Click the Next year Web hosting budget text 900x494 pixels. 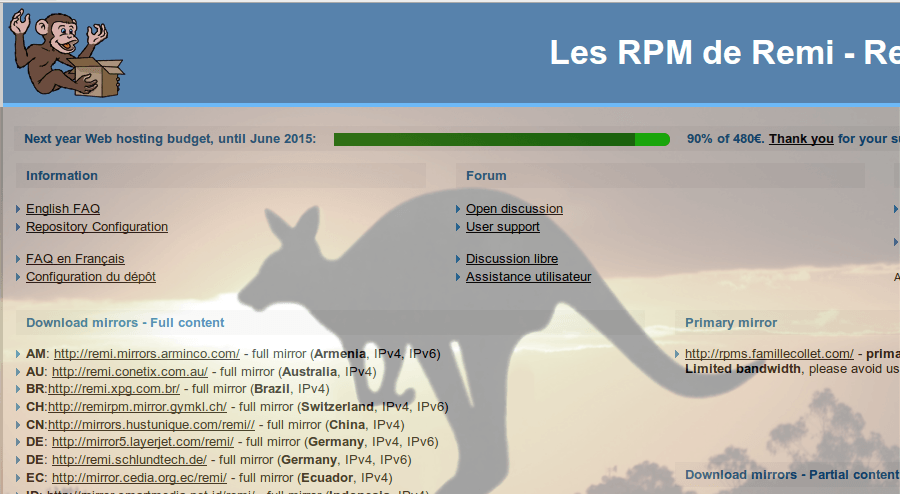pyautogui.click(x=170, y=139)
